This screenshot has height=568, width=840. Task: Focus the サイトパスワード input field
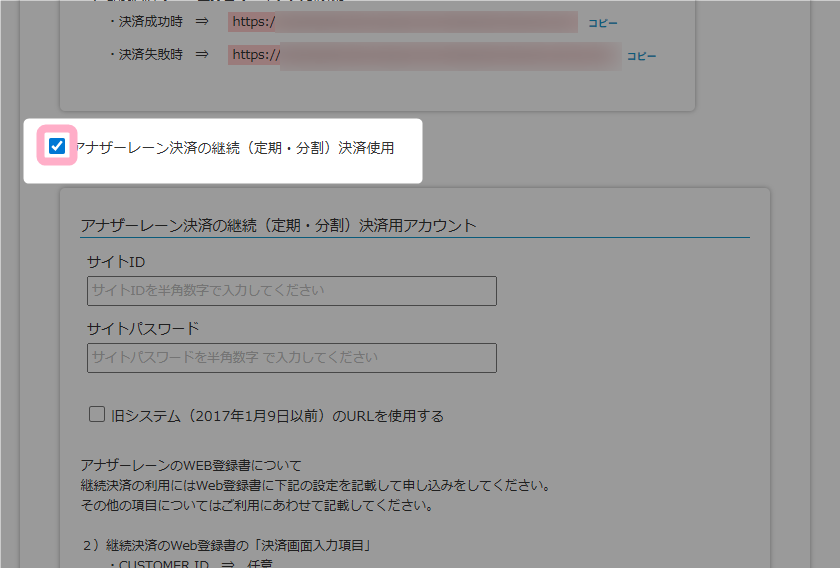tap(292, 358)
